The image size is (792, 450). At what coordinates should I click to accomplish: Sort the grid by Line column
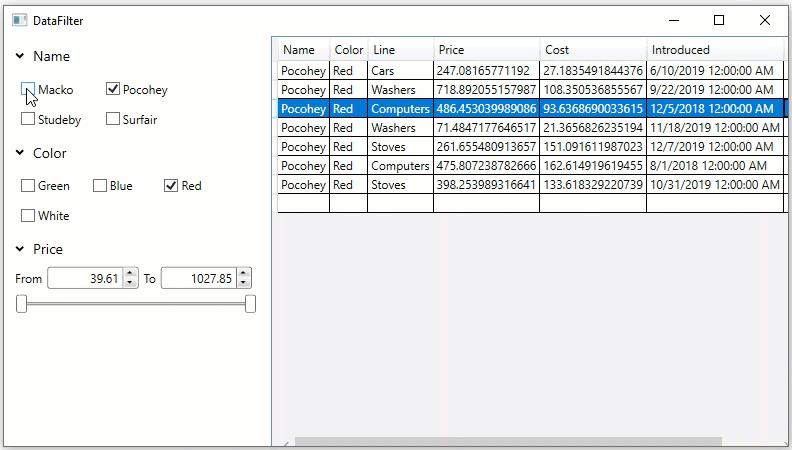400,50
